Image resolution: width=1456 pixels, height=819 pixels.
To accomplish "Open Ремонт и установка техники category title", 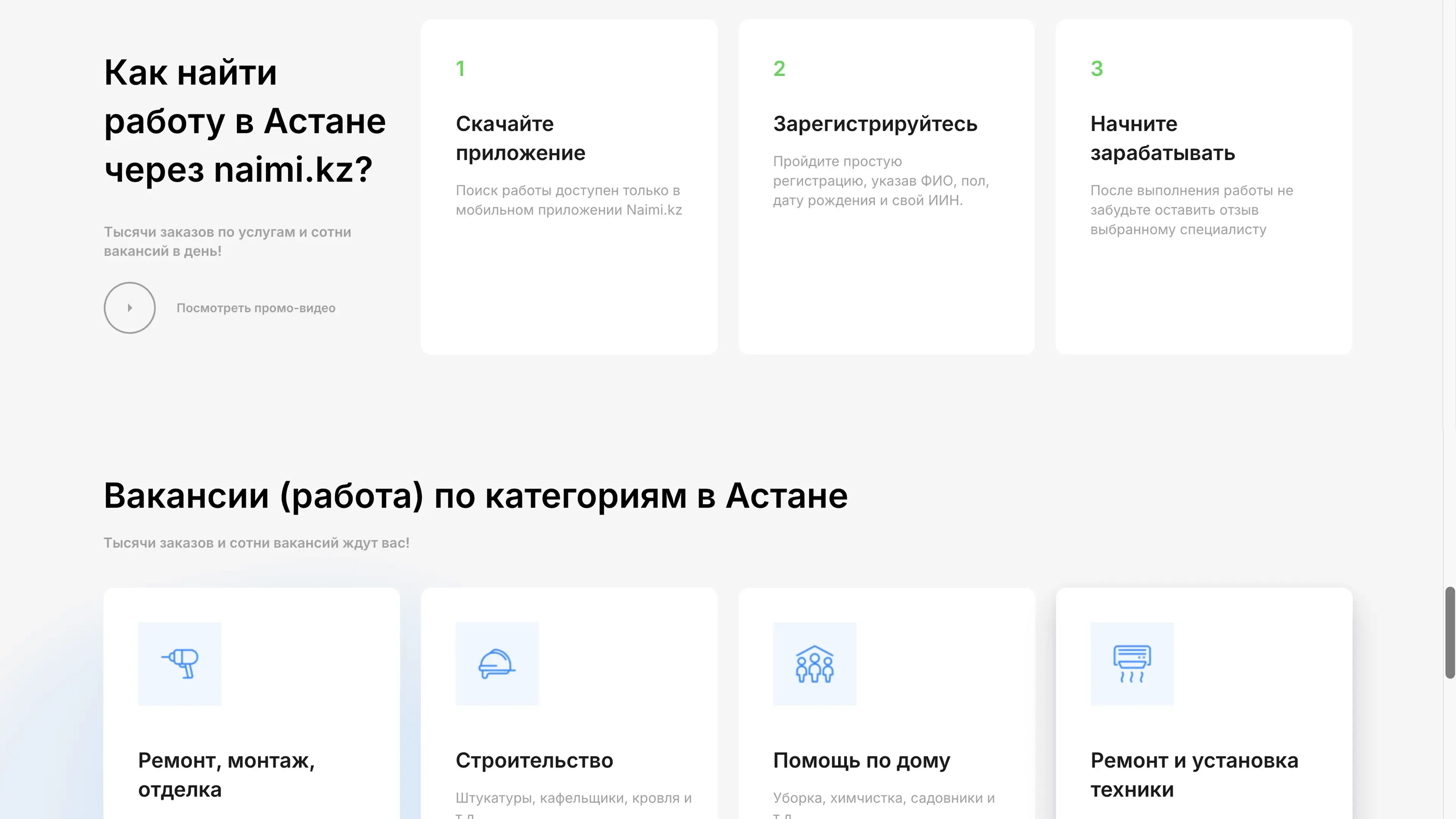I will (1194, 774).
